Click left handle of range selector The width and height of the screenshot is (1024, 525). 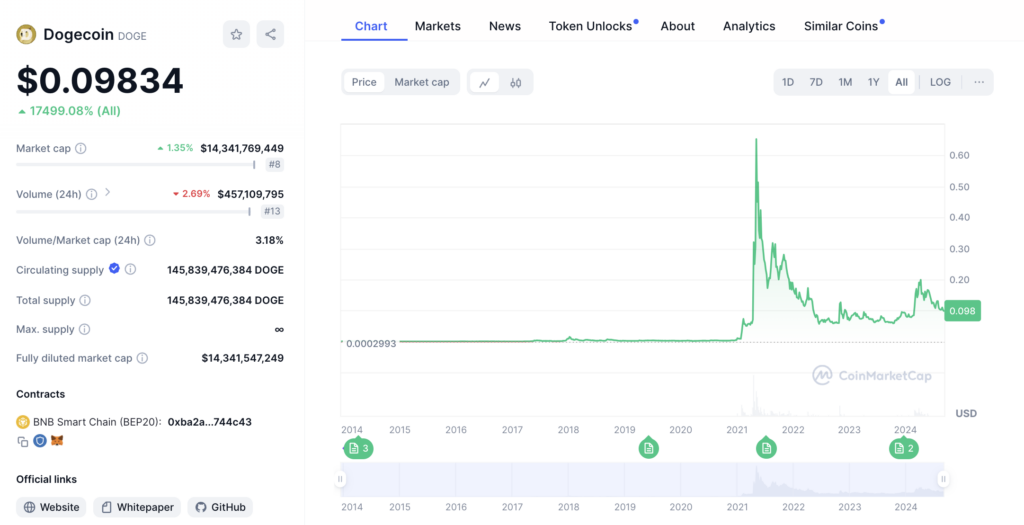tap(340, 479)
